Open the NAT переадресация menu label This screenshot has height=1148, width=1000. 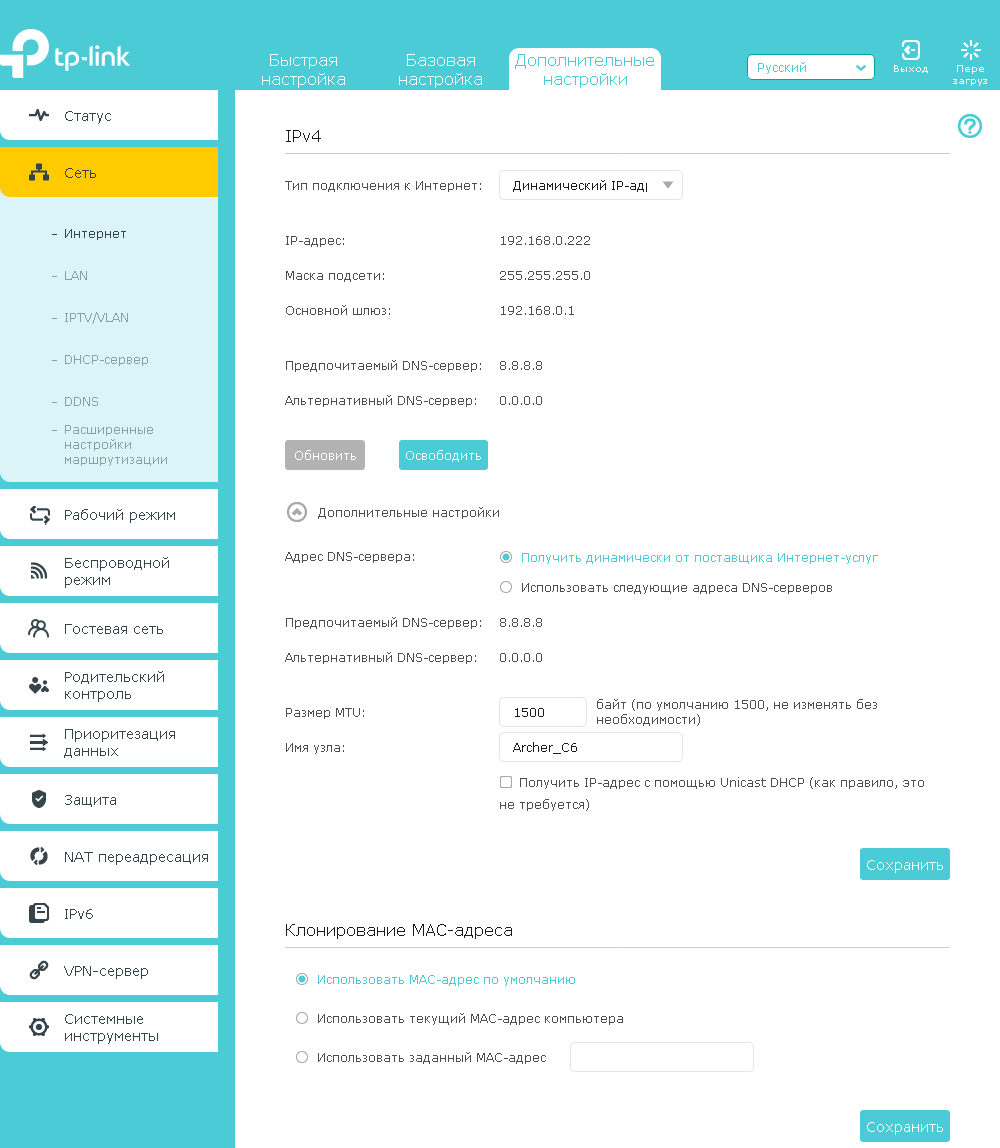(136, 857)
